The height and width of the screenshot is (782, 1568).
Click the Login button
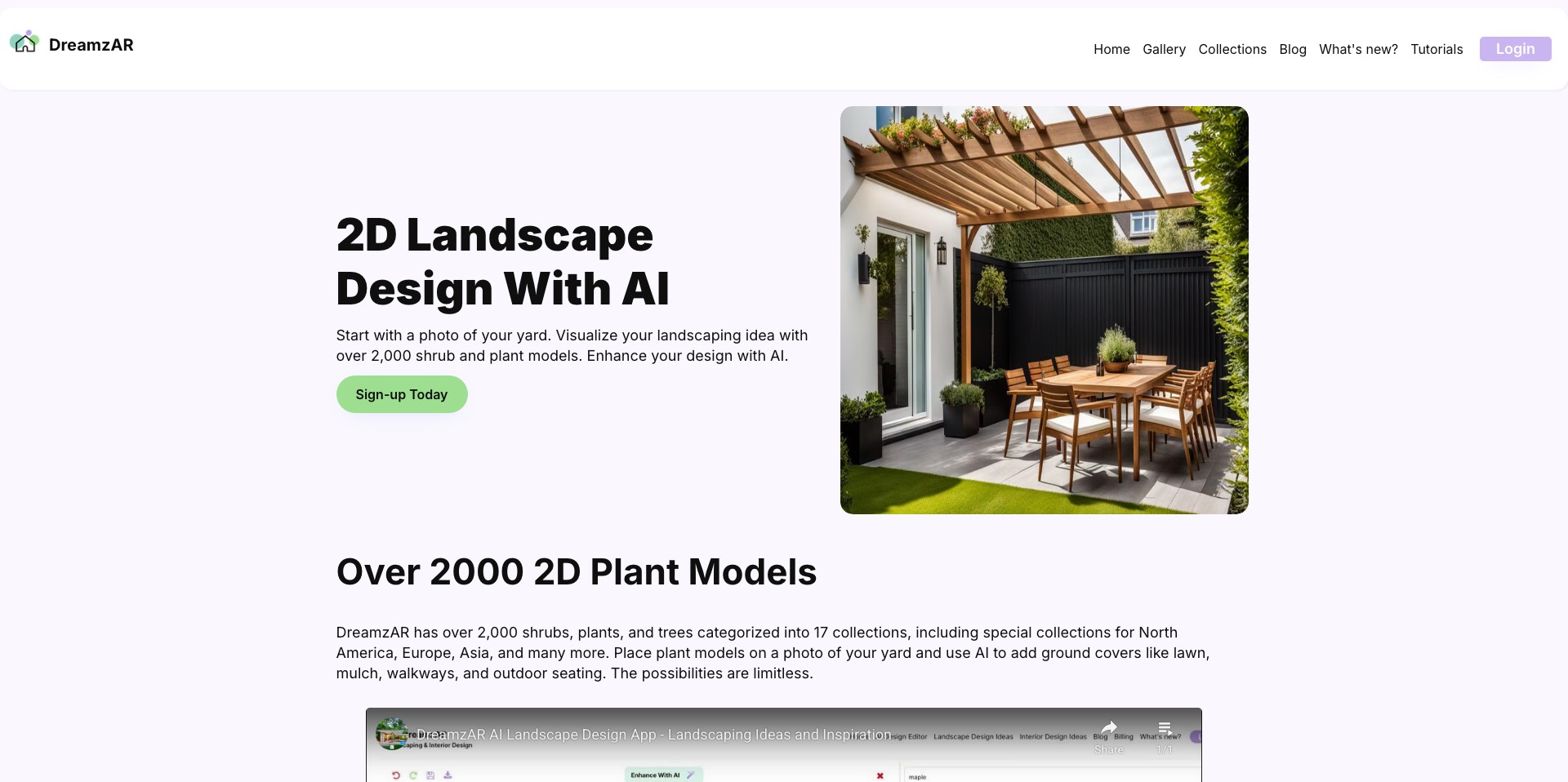click(1515, 49)
